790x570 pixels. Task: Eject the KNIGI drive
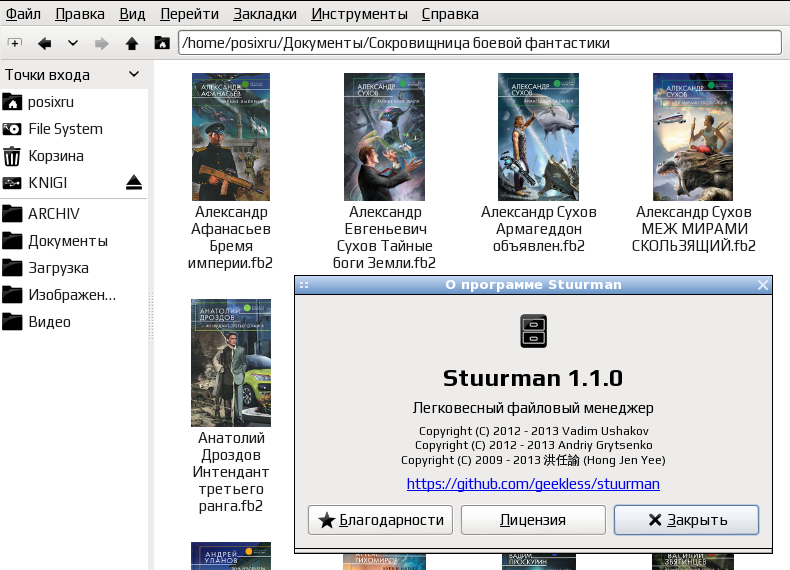[134, 182]
